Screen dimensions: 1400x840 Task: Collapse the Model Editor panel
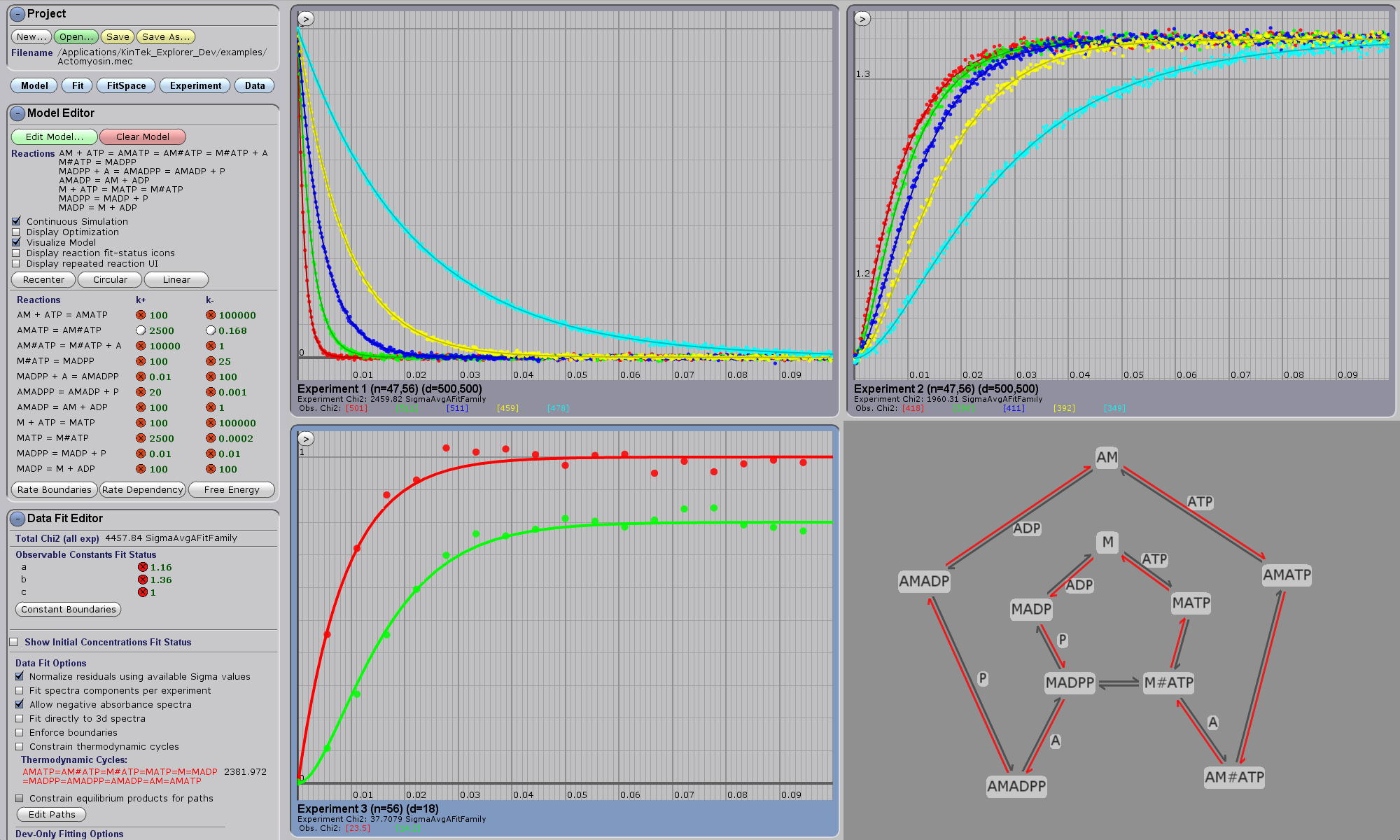pyautogui.click(x=17, y=113)
